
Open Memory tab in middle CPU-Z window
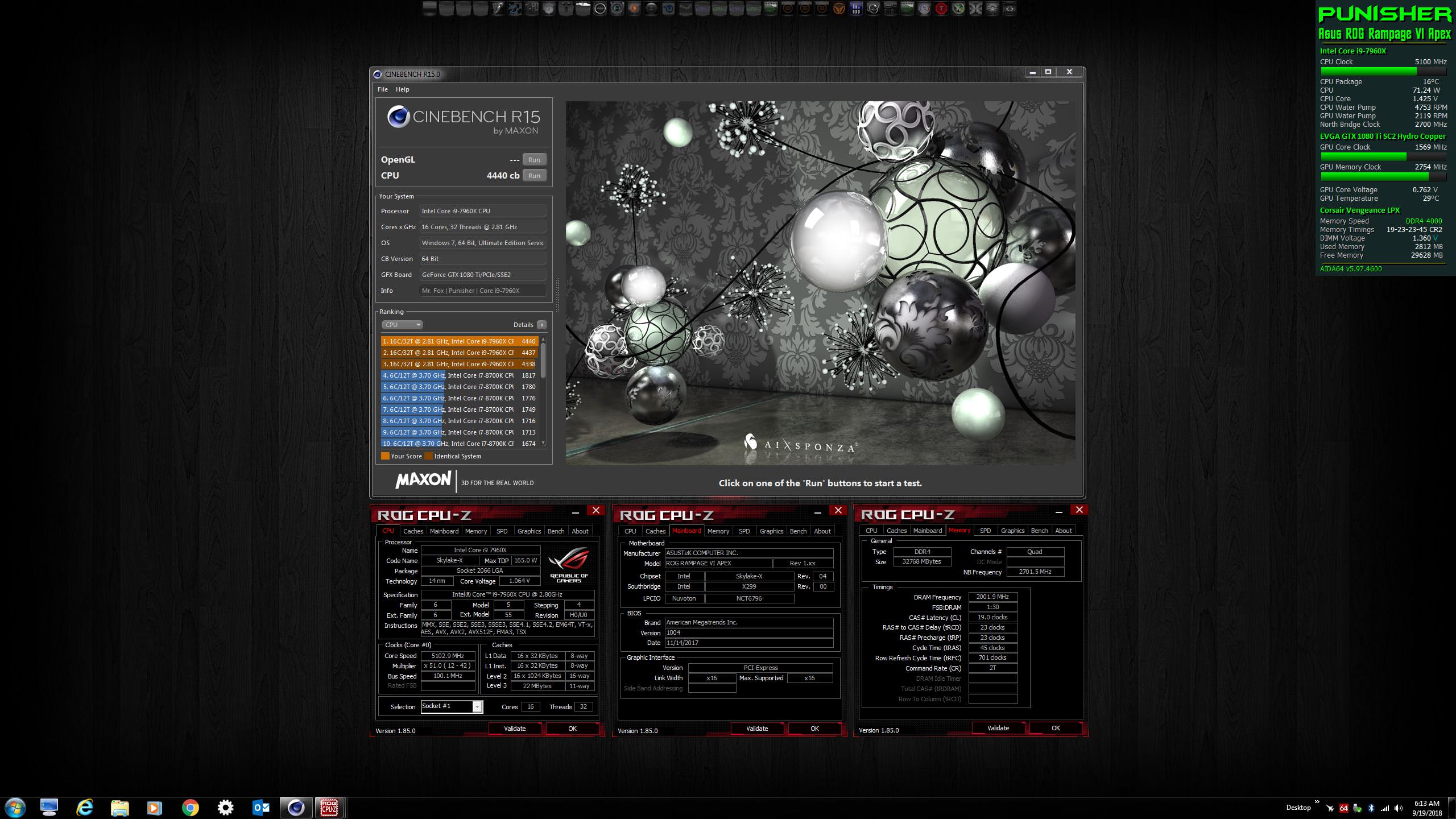coord(718,531)
